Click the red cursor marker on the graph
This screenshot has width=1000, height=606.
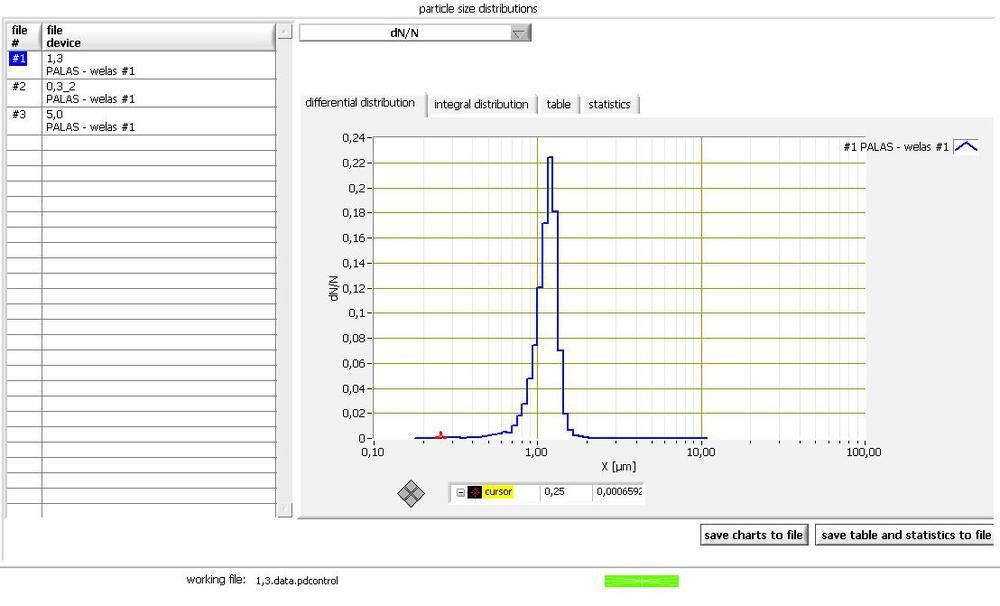[441, 435]
